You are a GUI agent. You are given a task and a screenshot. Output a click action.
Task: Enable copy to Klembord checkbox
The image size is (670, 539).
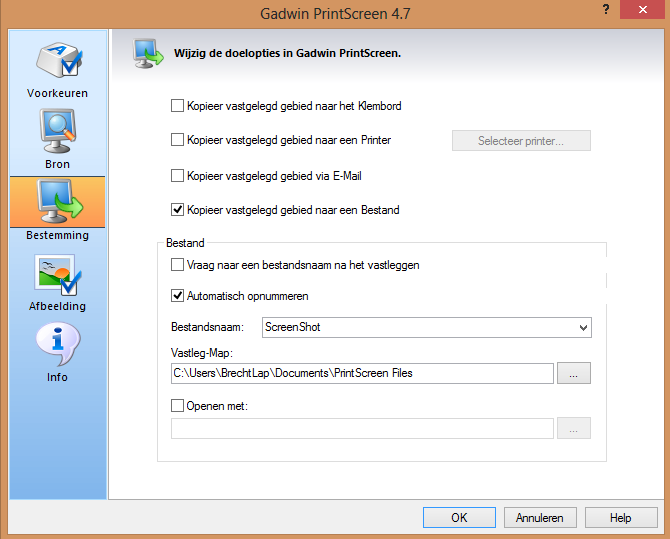pos(177,106)
